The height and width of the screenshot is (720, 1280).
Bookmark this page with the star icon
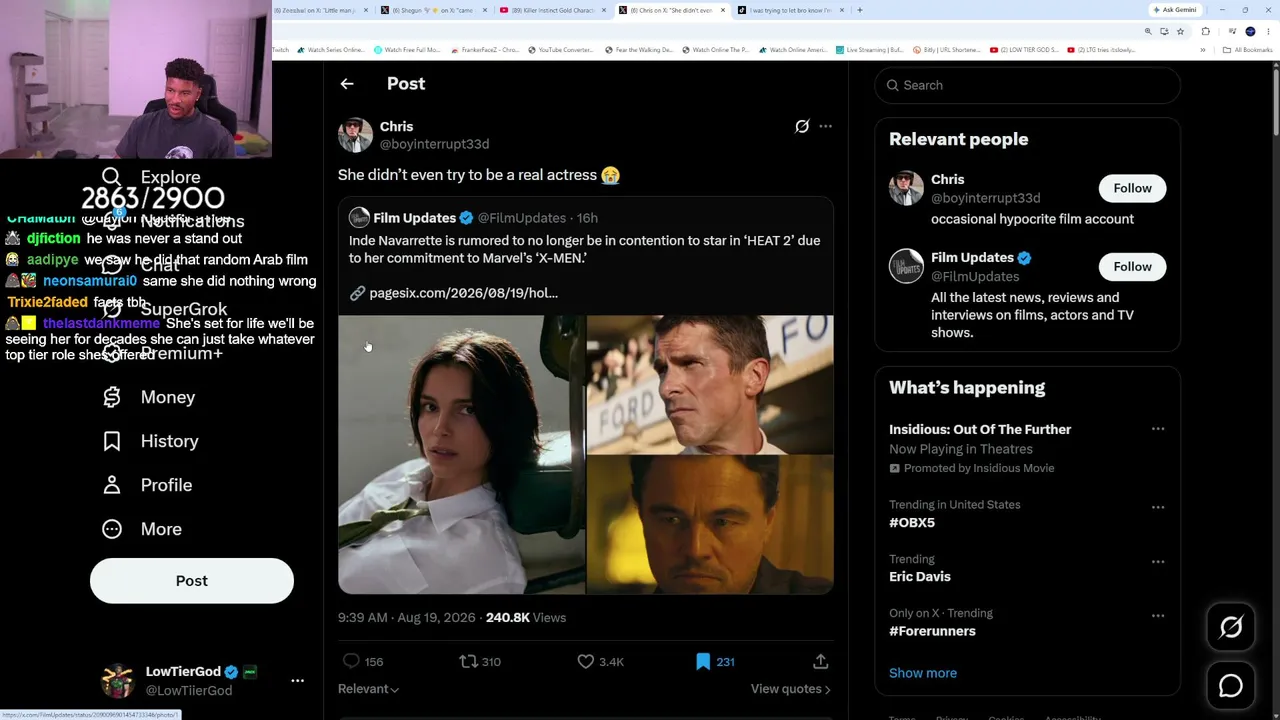pos(1179,31)
